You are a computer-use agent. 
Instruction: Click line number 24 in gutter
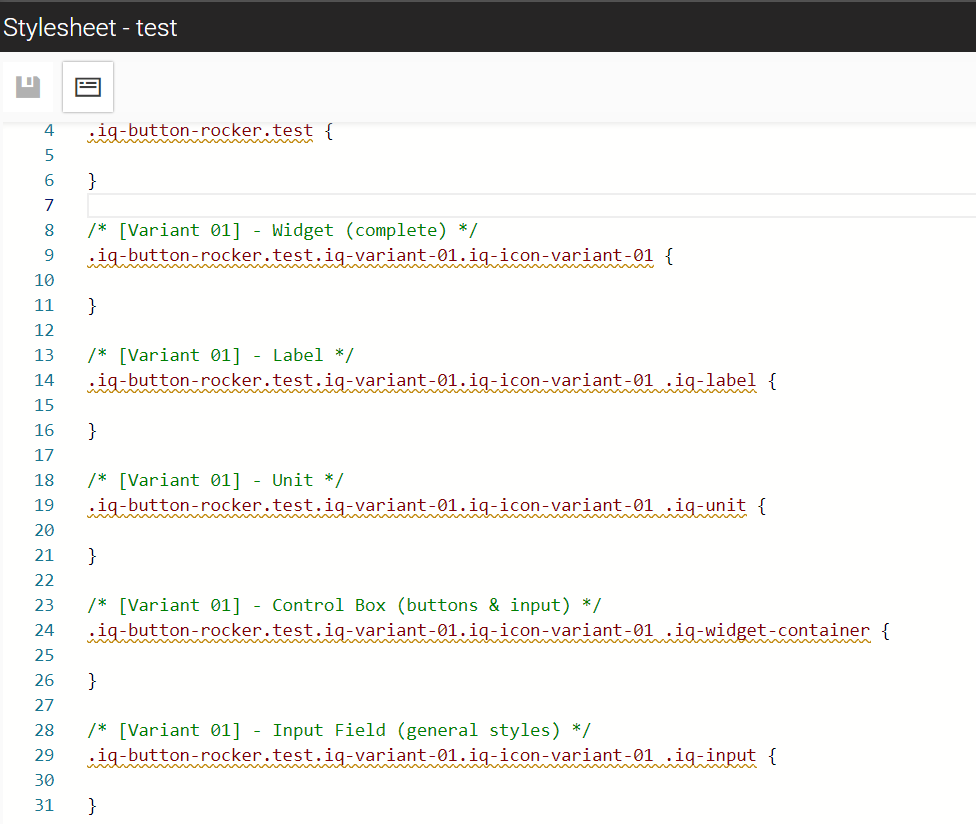pyautogui.click(x=44, y=630)
